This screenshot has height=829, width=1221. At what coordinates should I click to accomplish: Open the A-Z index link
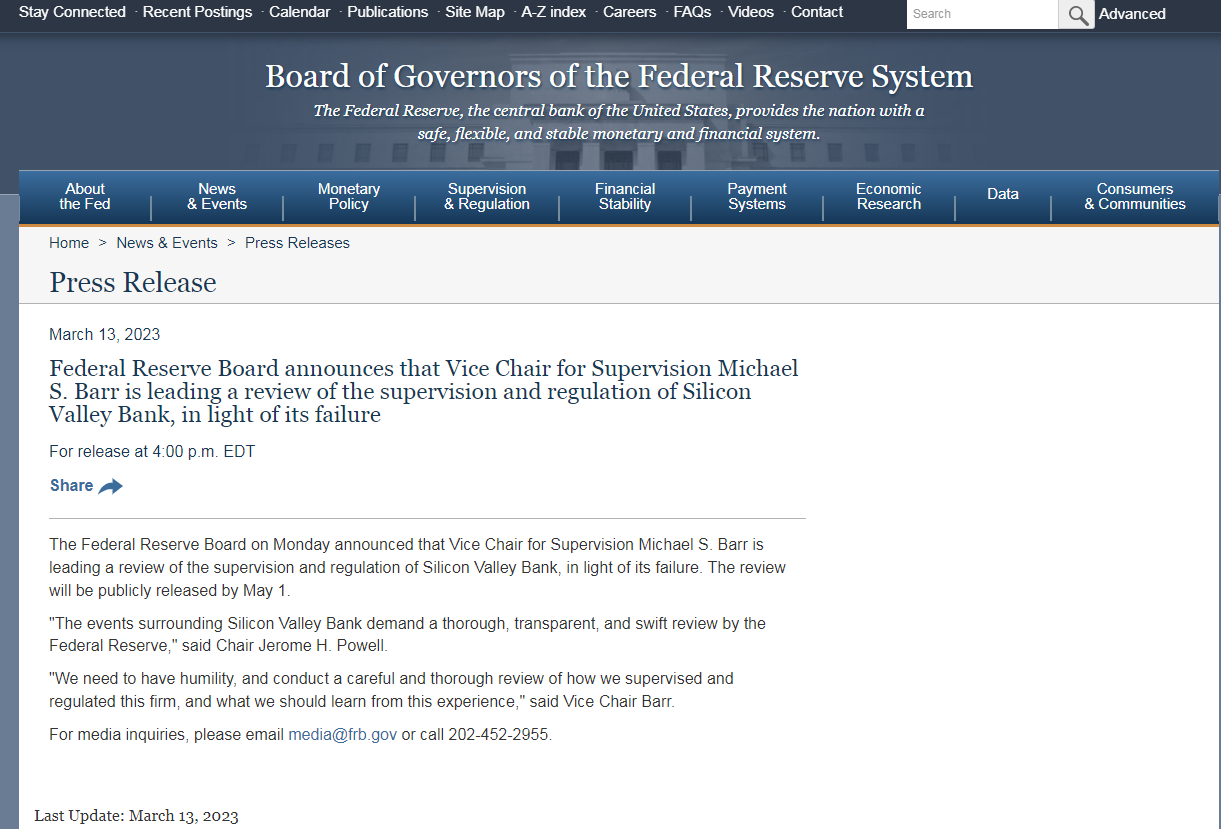(x=553, y=12)
